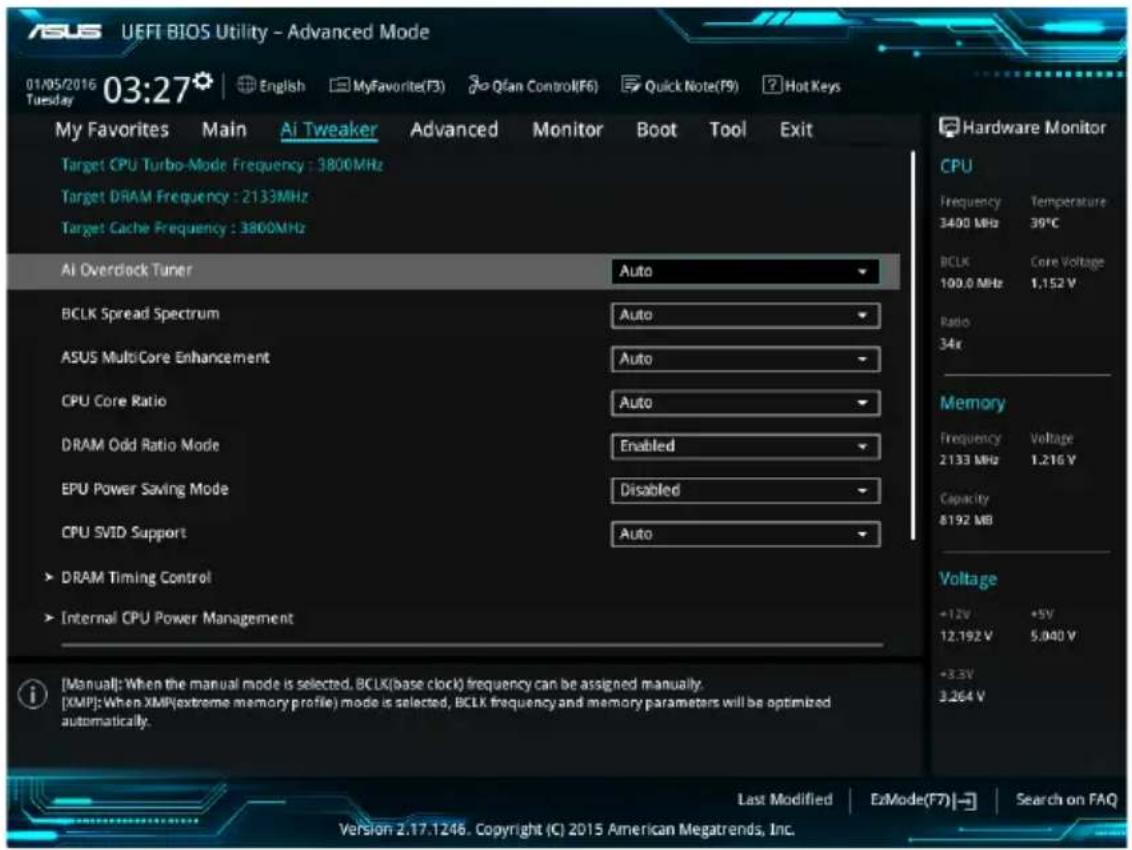This screenshot has width=1132, height=850.
Task: Open the Advanced tab
Action: [454, 130]
